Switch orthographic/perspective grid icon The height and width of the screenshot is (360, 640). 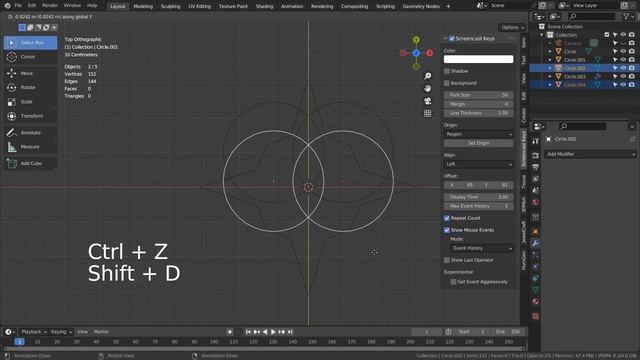coord(427,113)
